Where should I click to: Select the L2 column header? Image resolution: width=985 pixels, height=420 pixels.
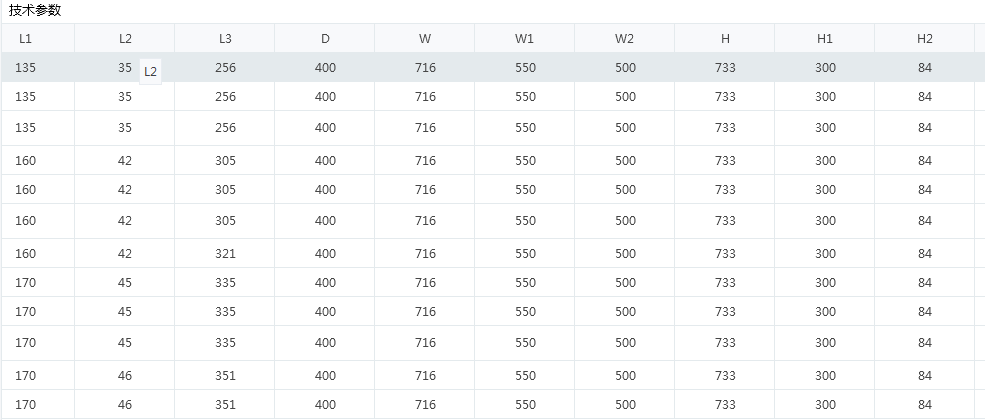[124, 38]
